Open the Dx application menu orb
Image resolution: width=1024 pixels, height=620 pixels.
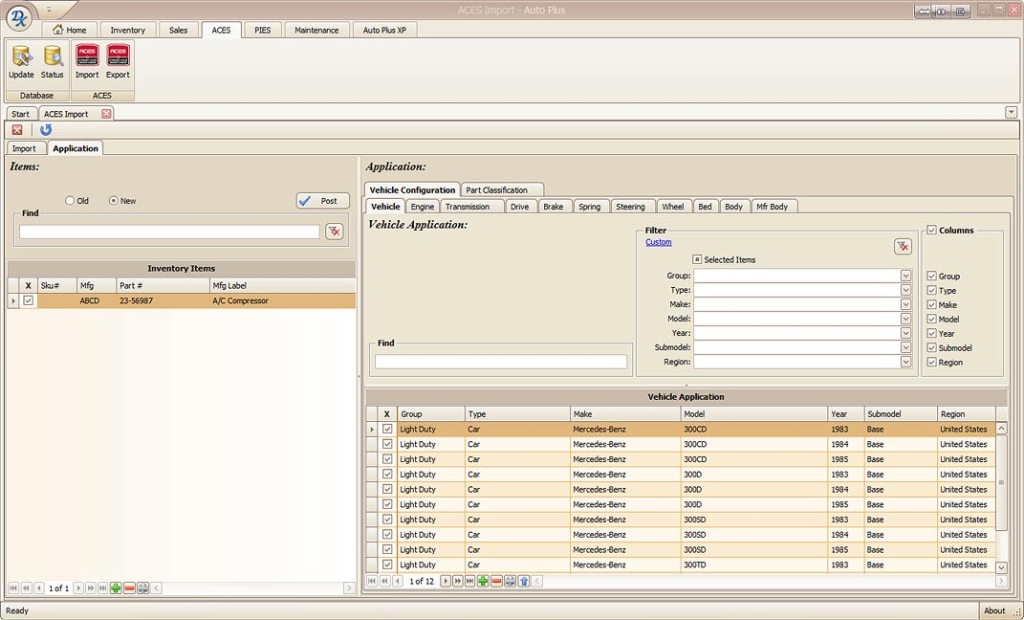[x=19, y=17]
